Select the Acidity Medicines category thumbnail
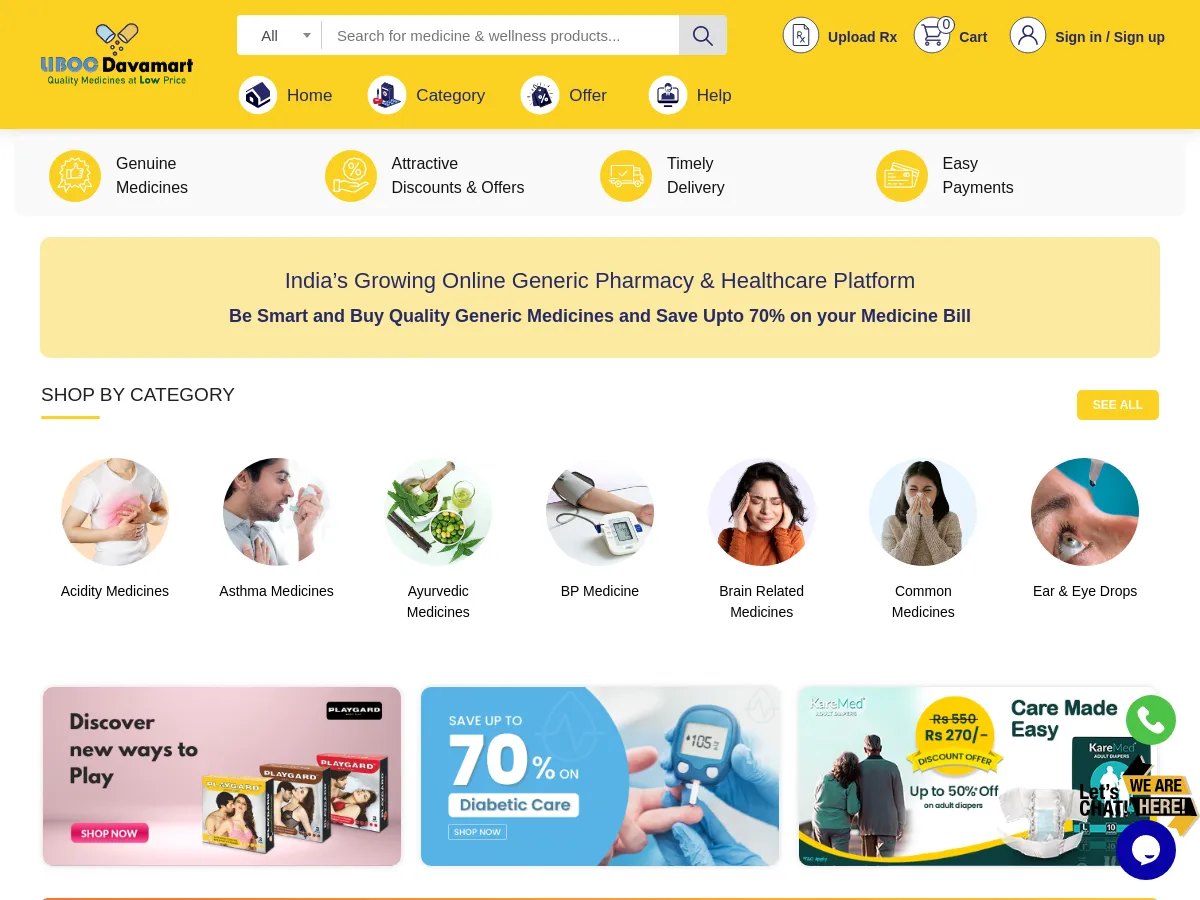Screen dimensions: 1200x900 click(115, 512)
